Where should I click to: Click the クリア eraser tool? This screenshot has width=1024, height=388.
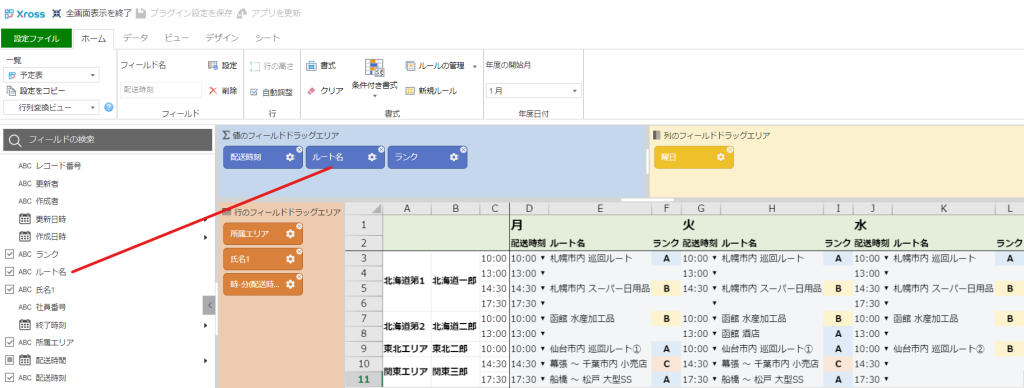325,91
